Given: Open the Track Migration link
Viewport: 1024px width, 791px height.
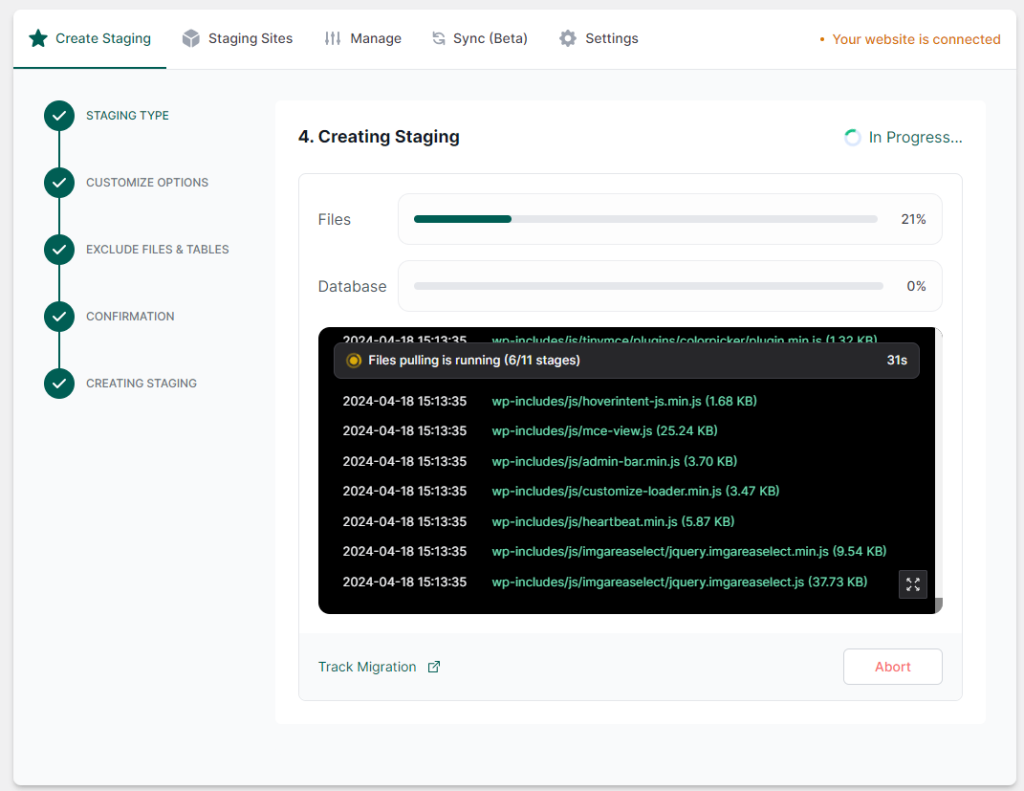Looking at the screenshot, I should [366, 667].
